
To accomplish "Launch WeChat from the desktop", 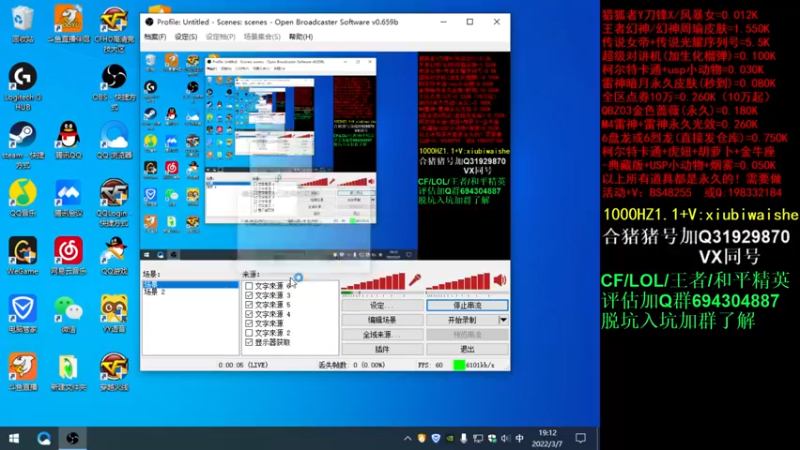I will point(68,314).
